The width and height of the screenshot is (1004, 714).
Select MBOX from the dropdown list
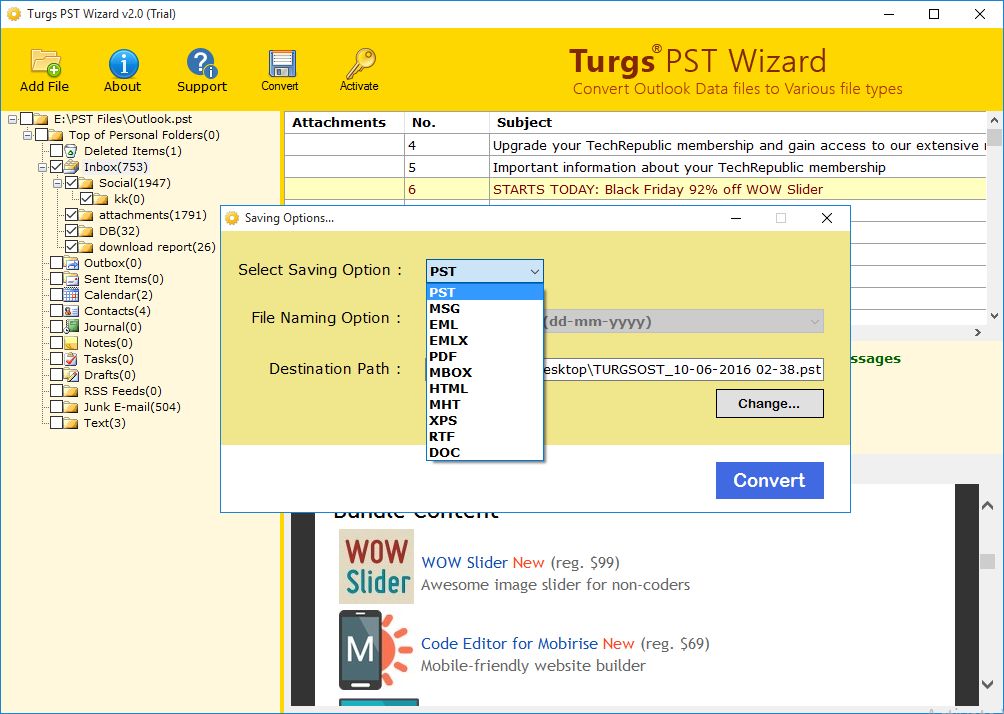click(x=485, y=373)
